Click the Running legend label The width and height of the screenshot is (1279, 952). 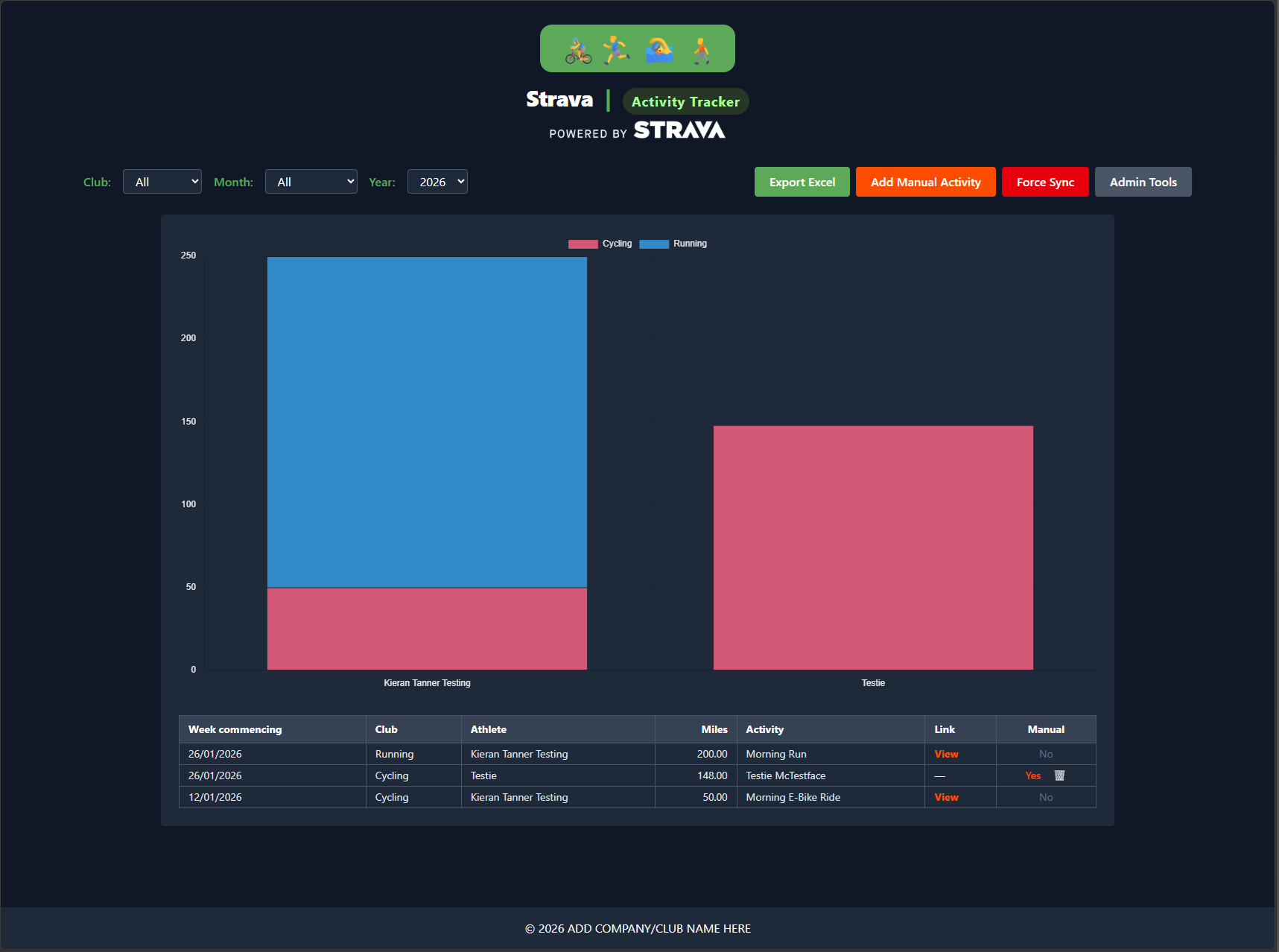click(x=690, y=244)
